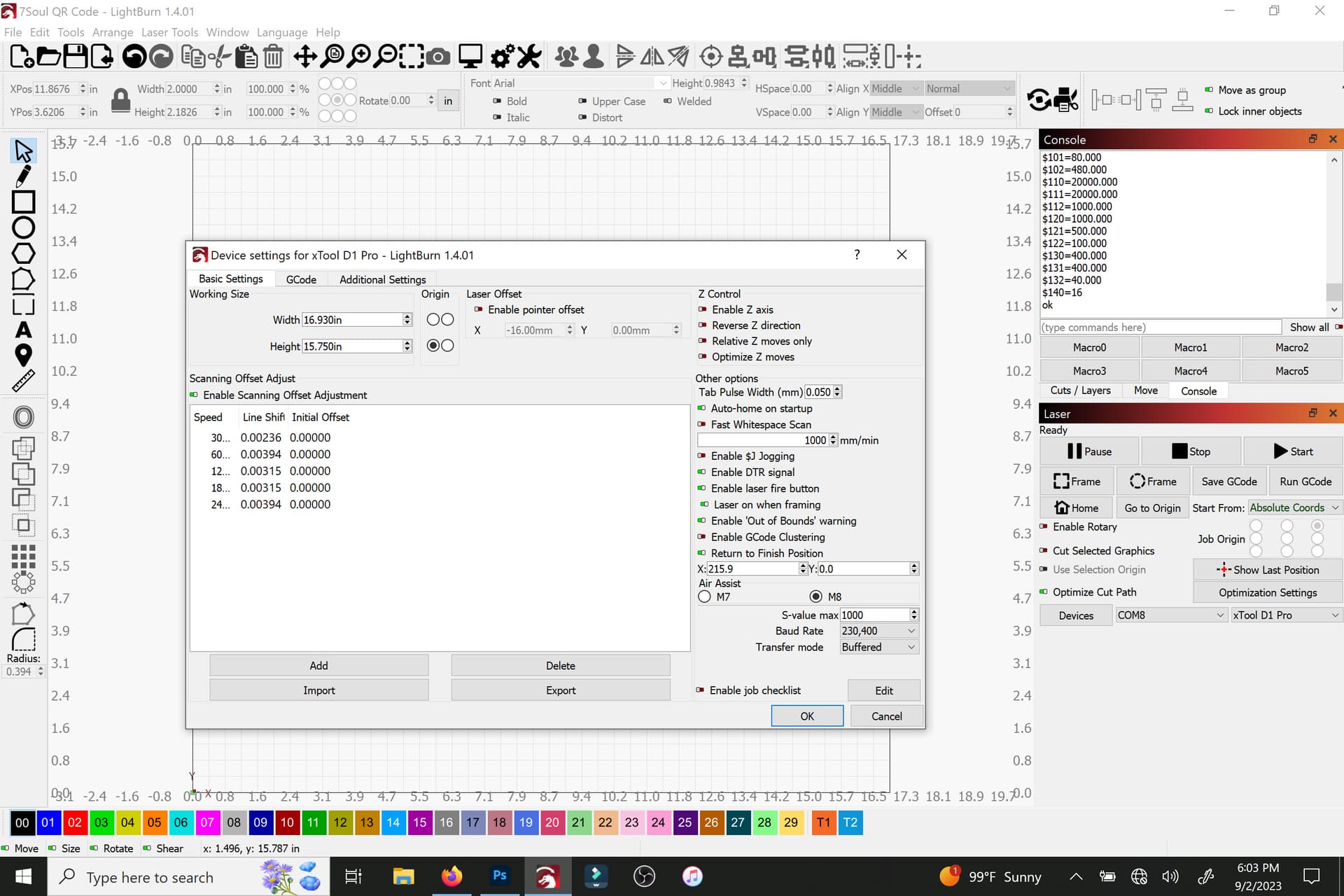The image size is (1344, 896).
Task: Expand the Transfer mode dropdown
Action: [x=879, y=647]
